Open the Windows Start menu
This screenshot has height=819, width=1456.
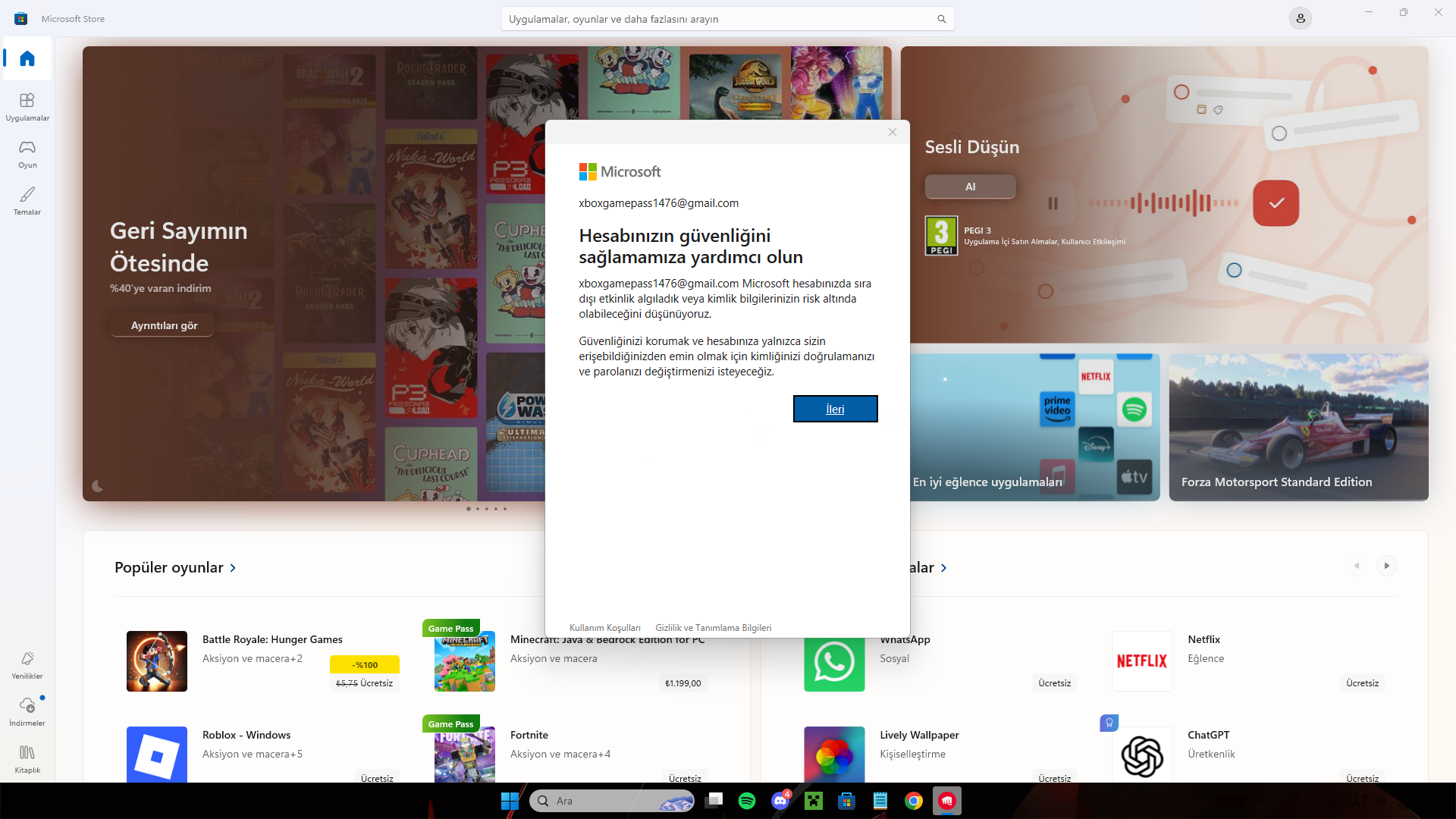510,801
